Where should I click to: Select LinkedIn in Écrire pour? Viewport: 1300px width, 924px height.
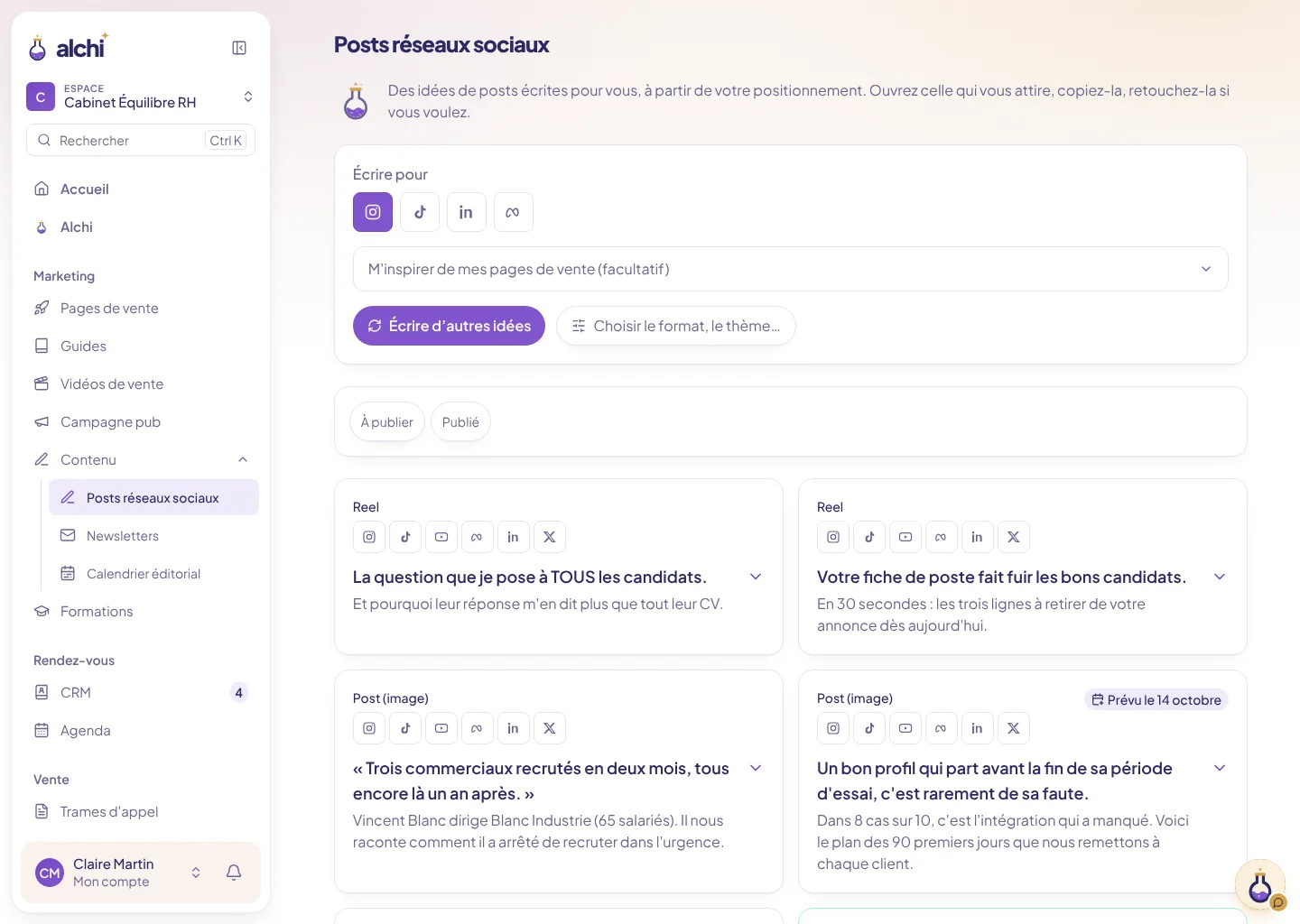click(x=467, y=212)
